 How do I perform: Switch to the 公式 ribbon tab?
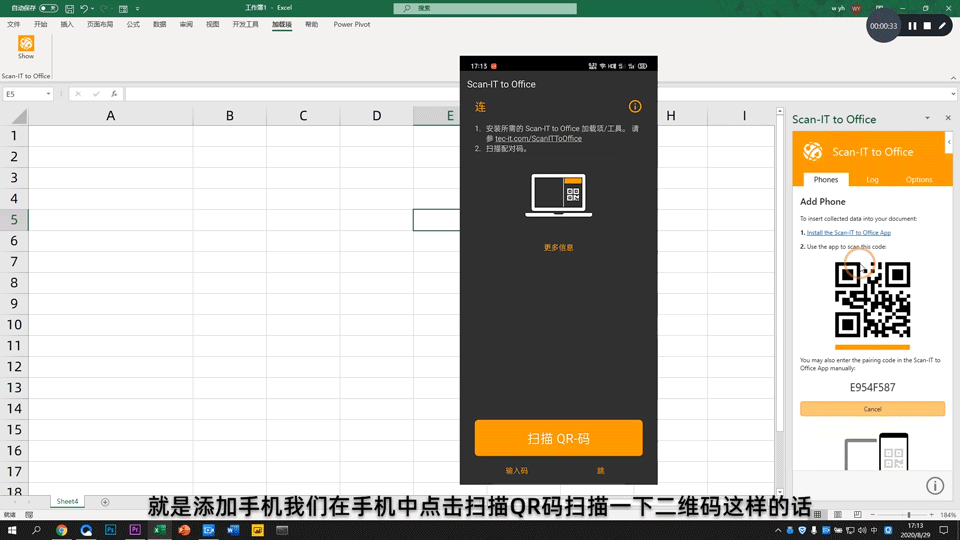click(x=133, y=24)
